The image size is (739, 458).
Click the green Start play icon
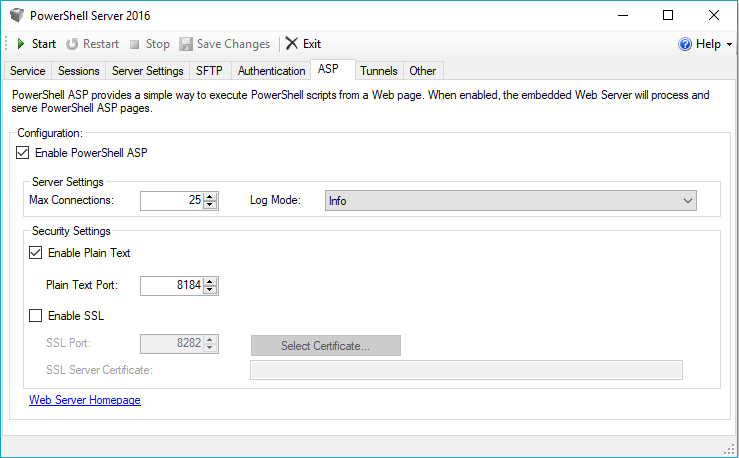21,44
